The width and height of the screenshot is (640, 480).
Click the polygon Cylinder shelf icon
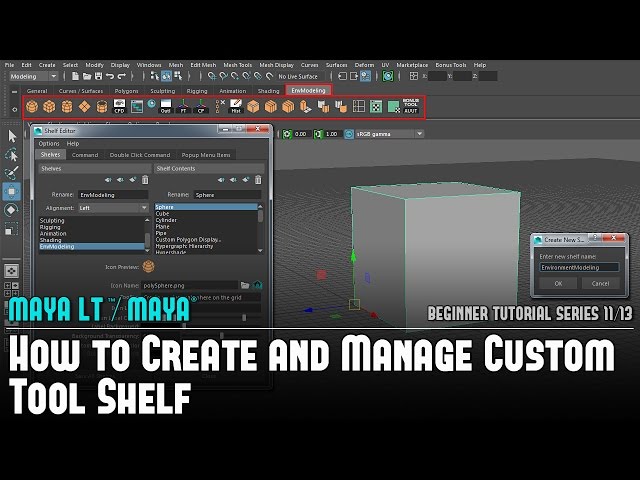[67, 107]
